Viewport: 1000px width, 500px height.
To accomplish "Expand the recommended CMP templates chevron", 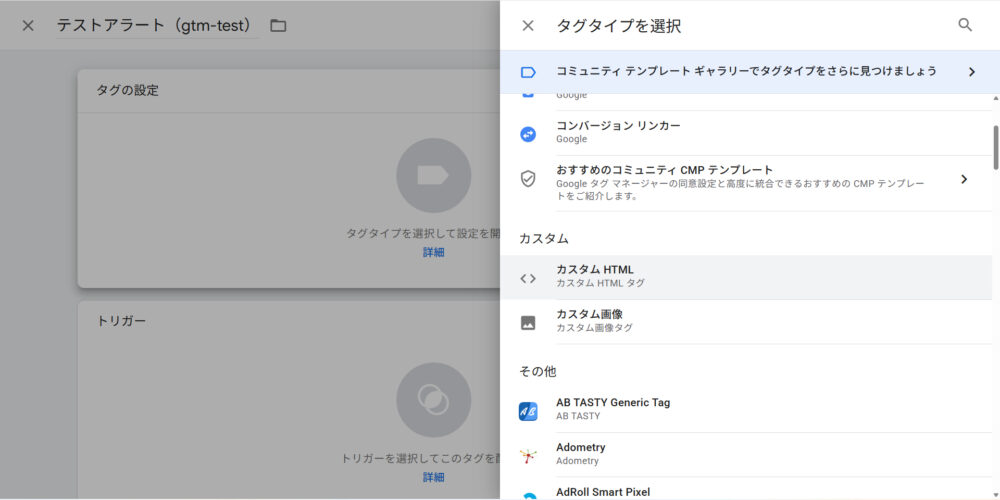I will [964, 179].
